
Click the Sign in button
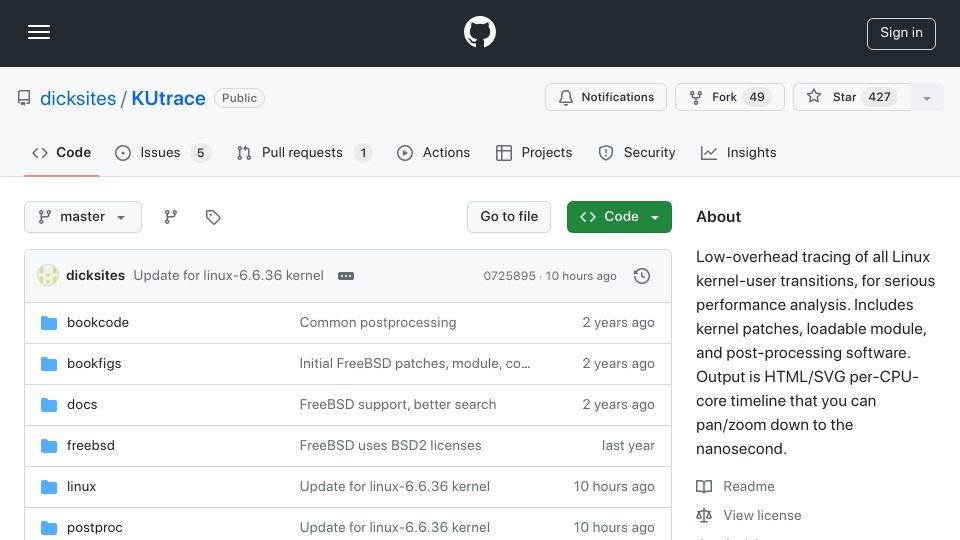tap(901, 34)
